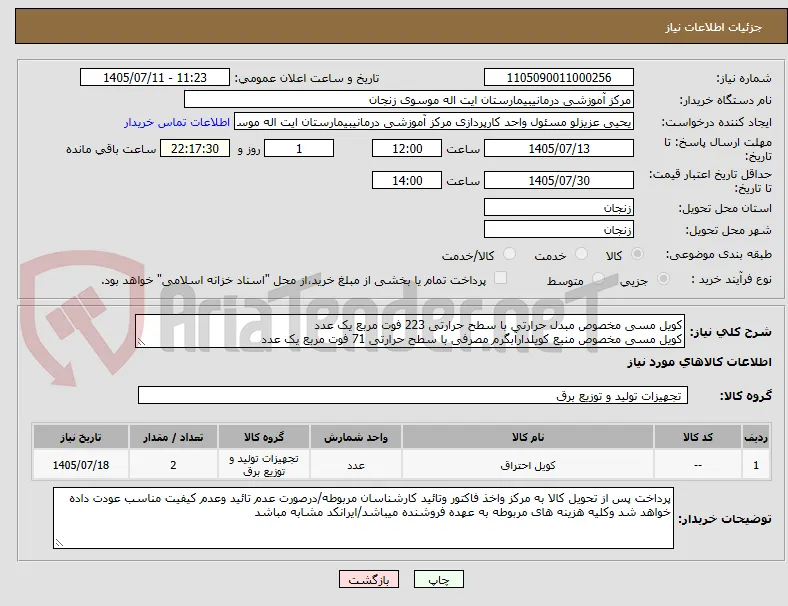Click the description textarea resize handle

141,342
